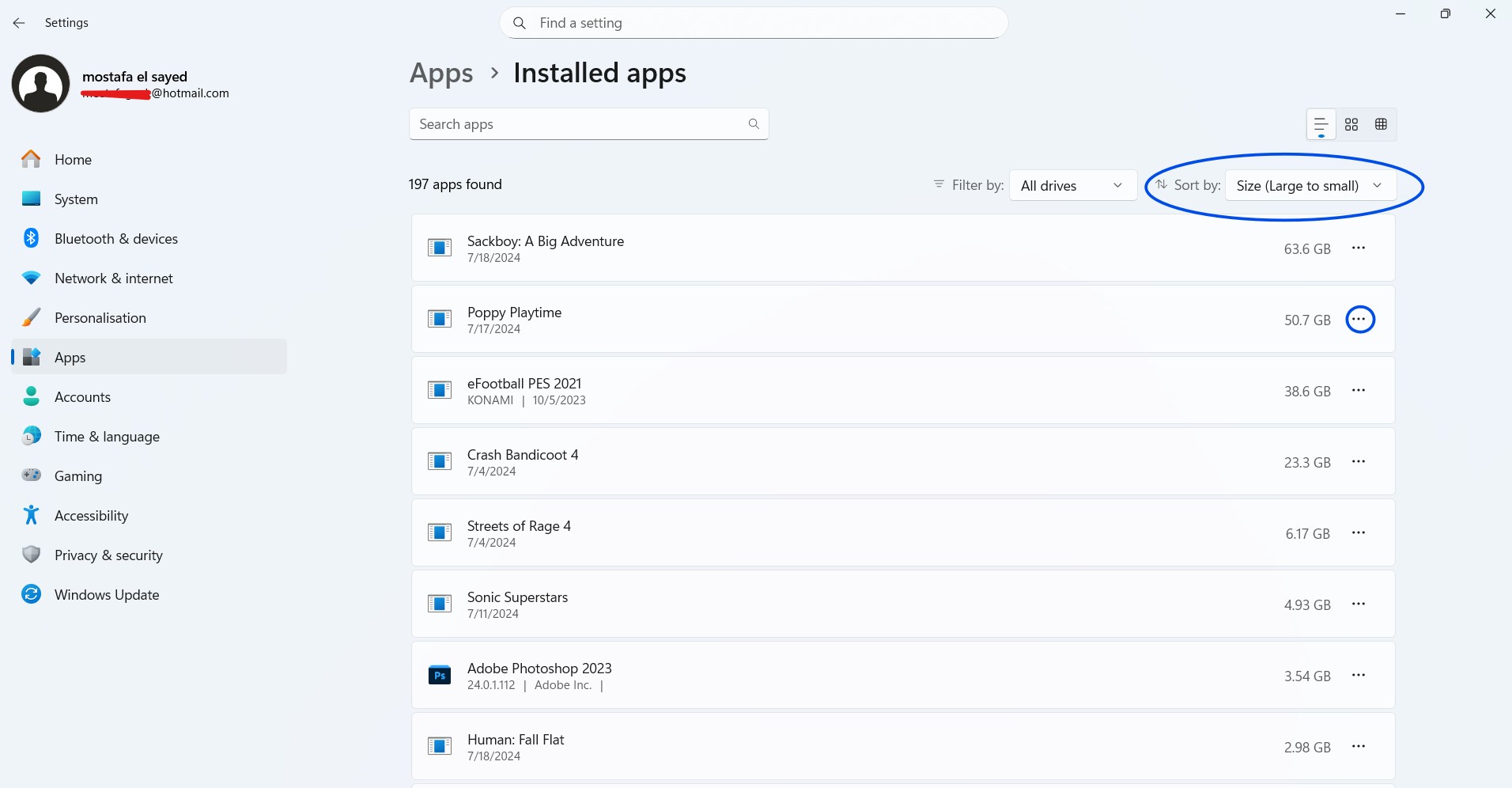Open more options for Sackboy: A Big Adventure
This screenshot has width=1512, height=788.
[x=1359, y=248]
